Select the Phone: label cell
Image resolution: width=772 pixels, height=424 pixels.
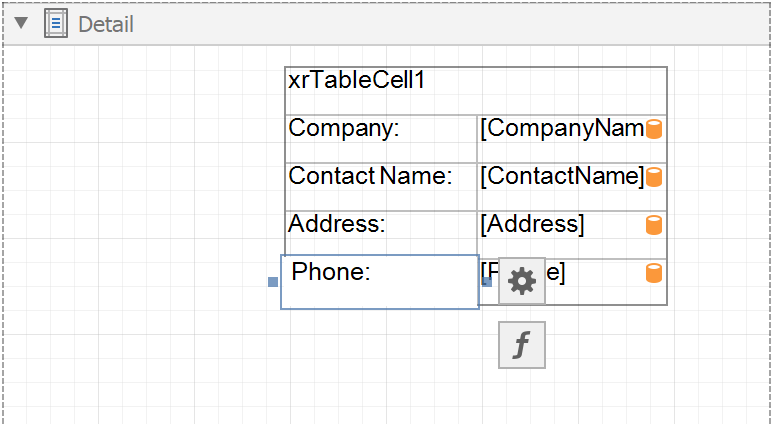[380, 282]
